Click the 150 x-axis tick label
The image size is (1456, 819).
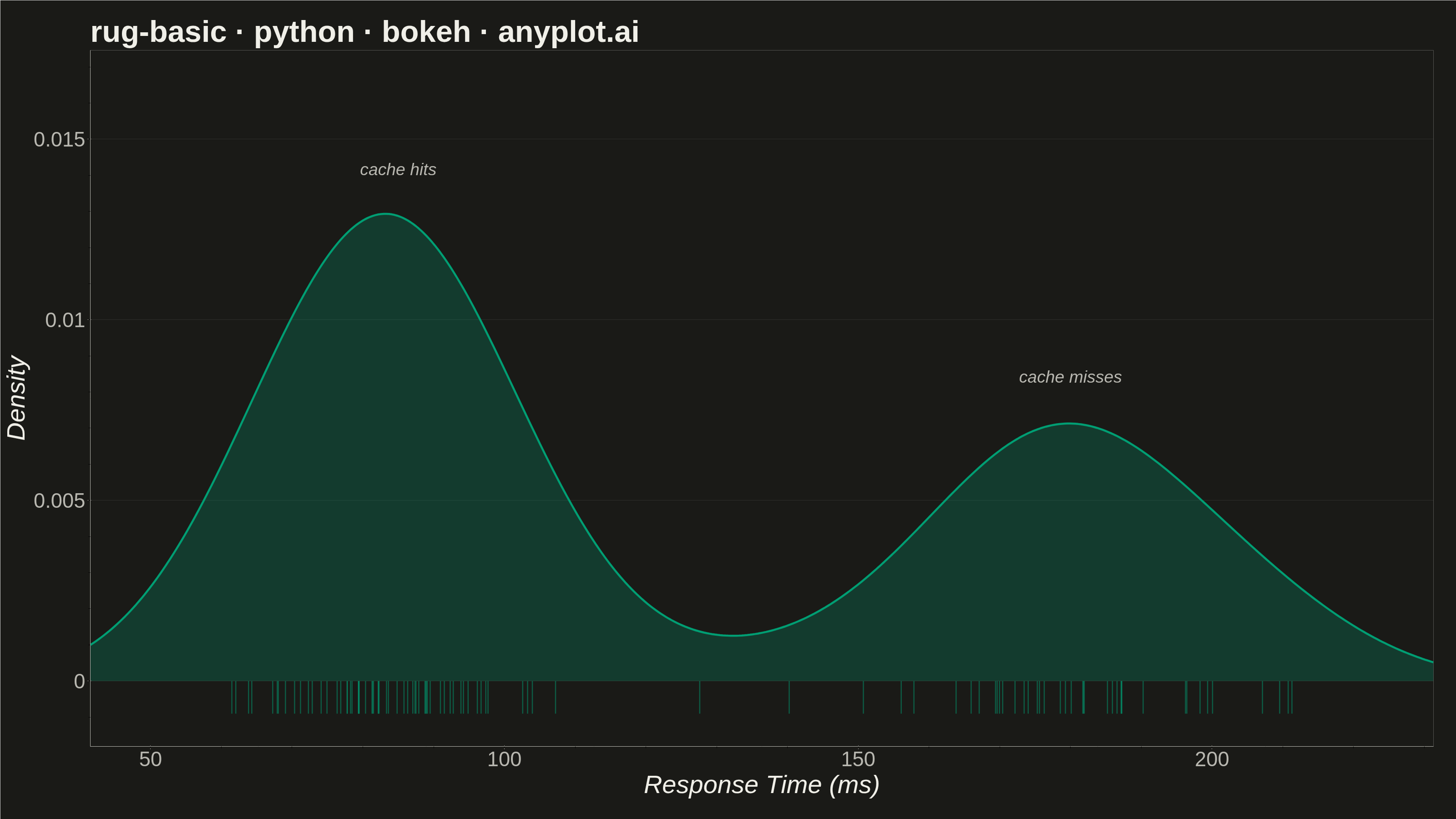858,759
